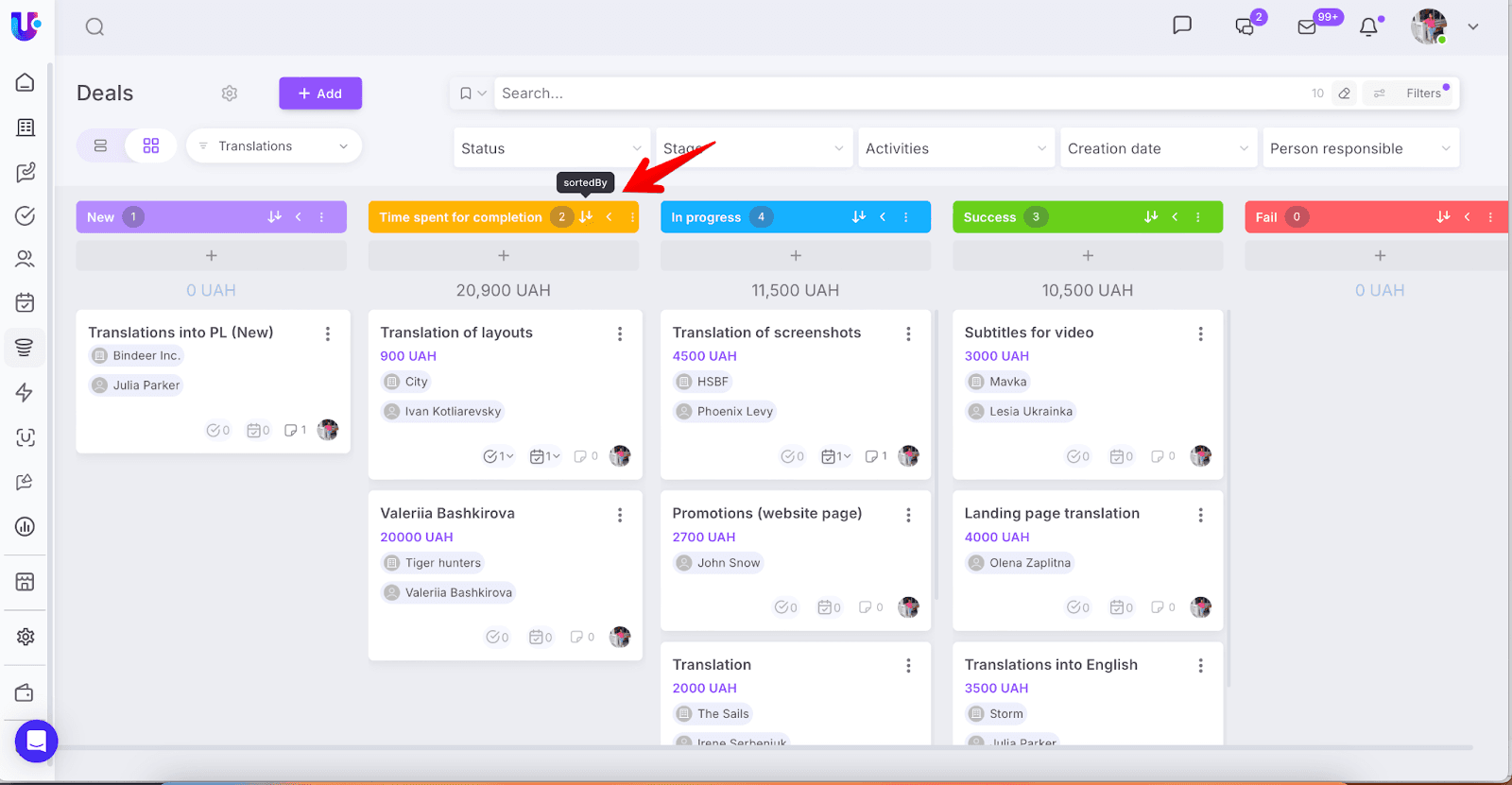Open three-dot menu on Subtitles for video card
The image size is (1512, 785).
(1200, 333)
